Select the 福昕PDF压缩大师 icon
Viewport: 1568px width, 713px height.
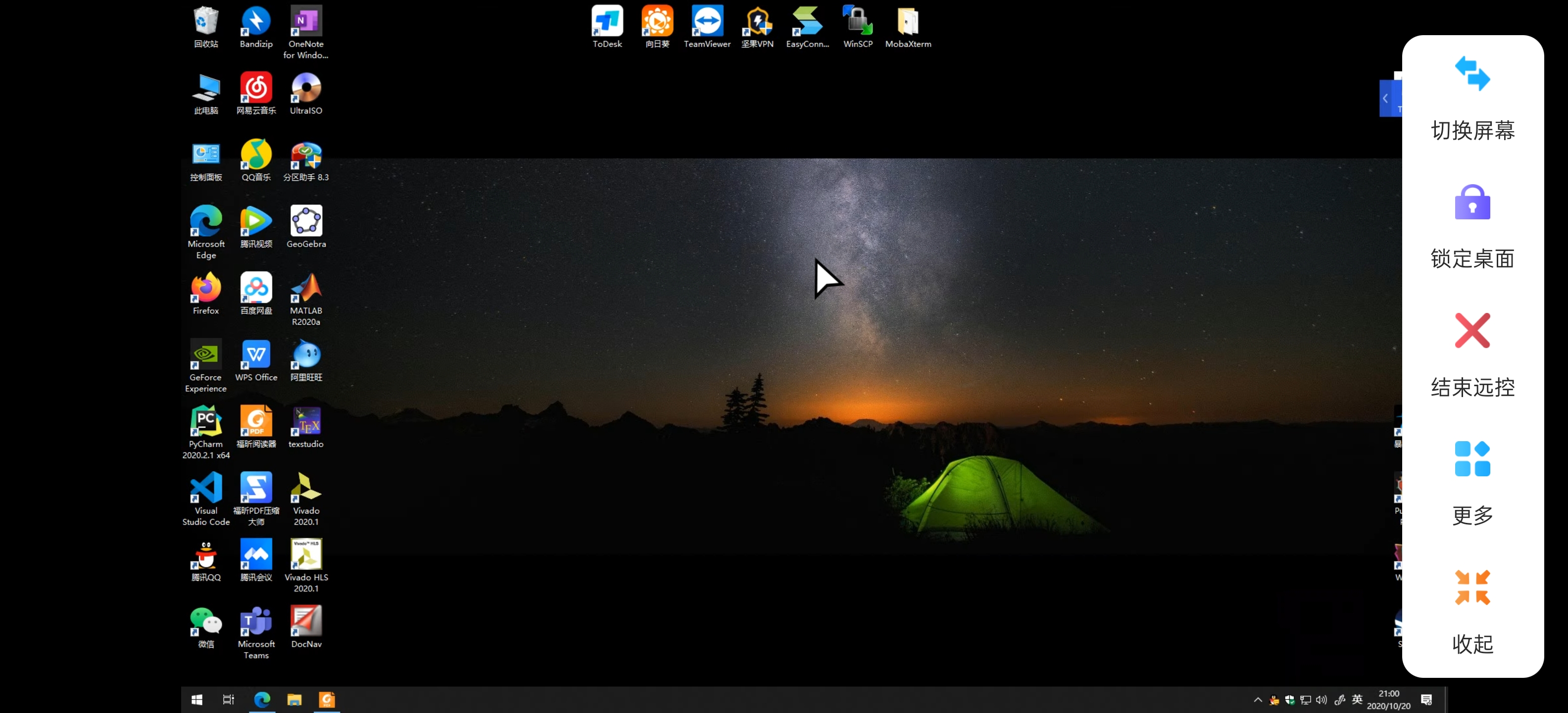pyautogui.click(x=256, y=500)
